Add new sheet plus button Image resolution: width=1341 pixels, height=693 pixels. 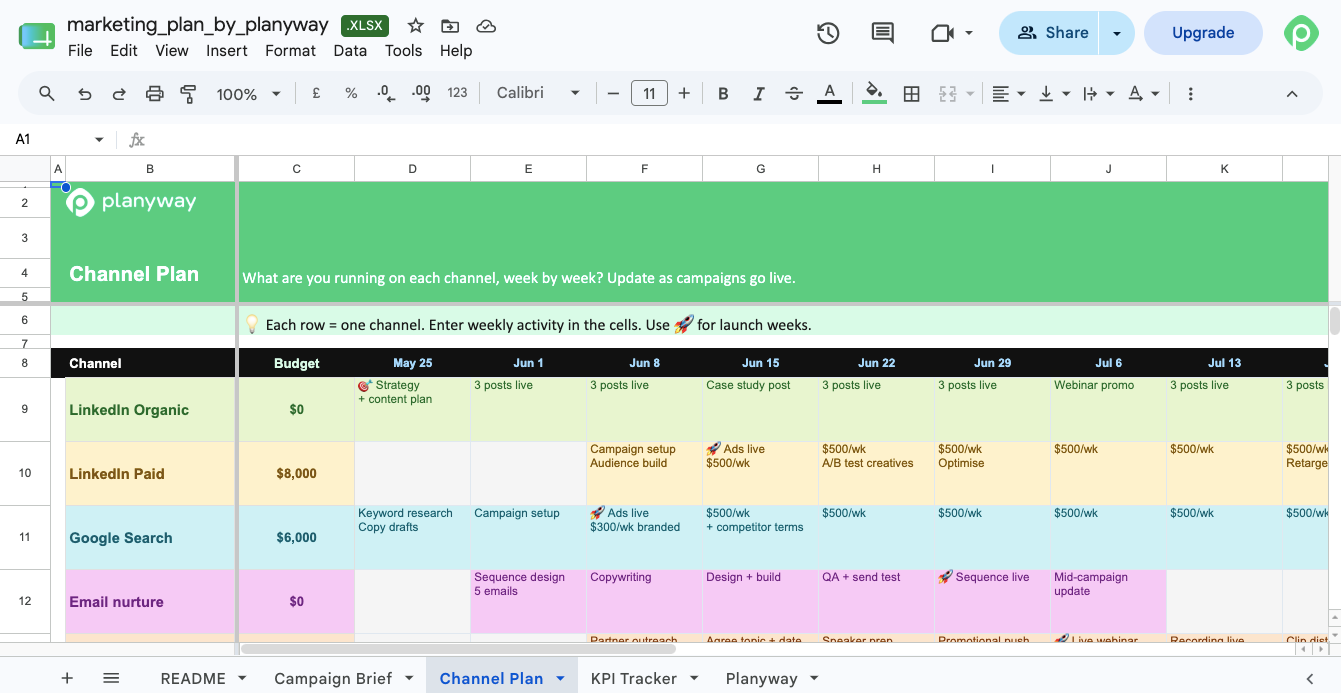(x=67, y=678)
